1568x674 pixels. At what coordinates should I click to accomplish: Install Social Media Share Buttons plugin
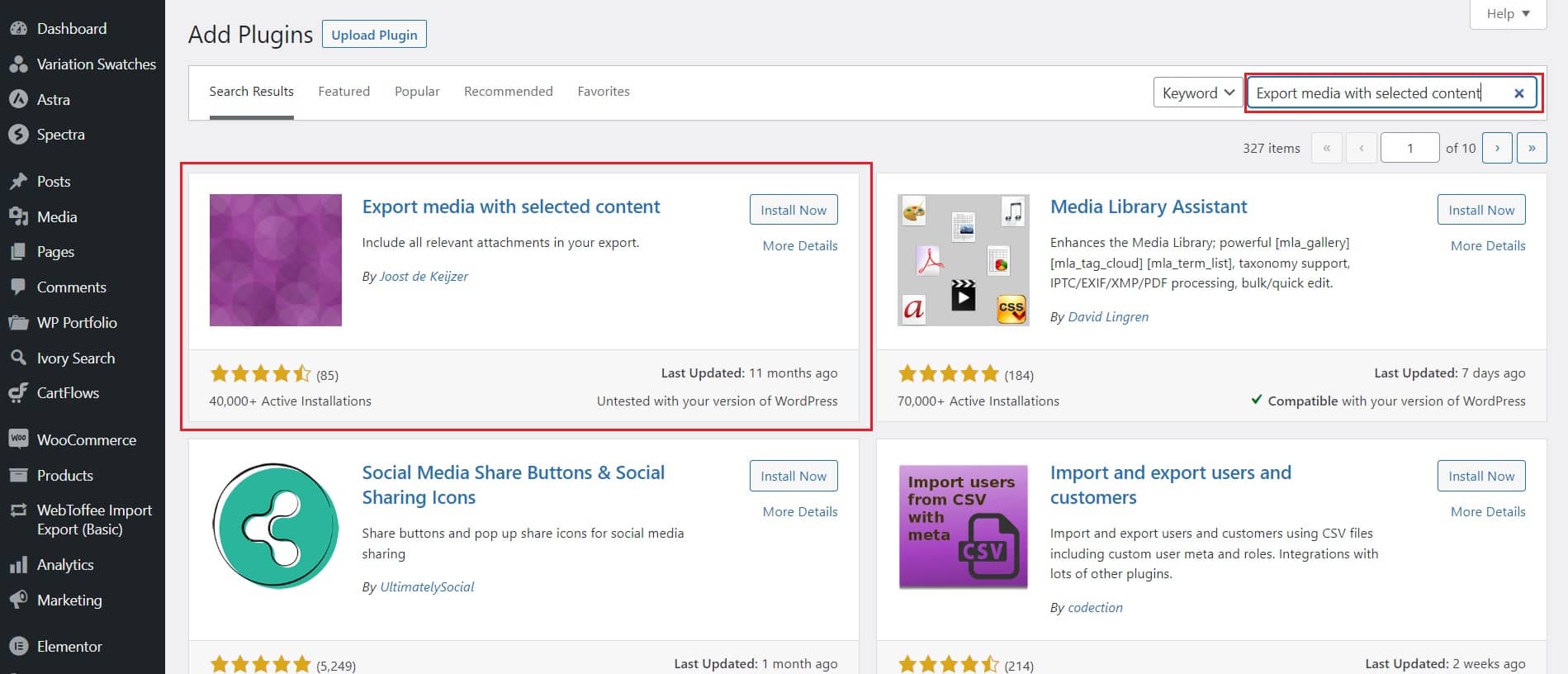[793, 476]
